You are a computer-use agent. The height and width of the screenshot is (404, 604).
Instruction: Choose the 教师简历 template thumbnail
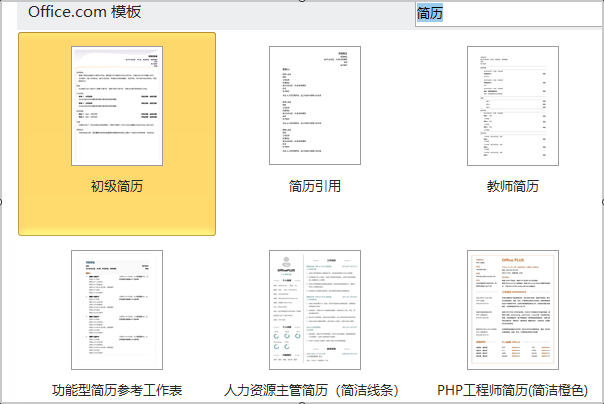[x=513, y=106]
